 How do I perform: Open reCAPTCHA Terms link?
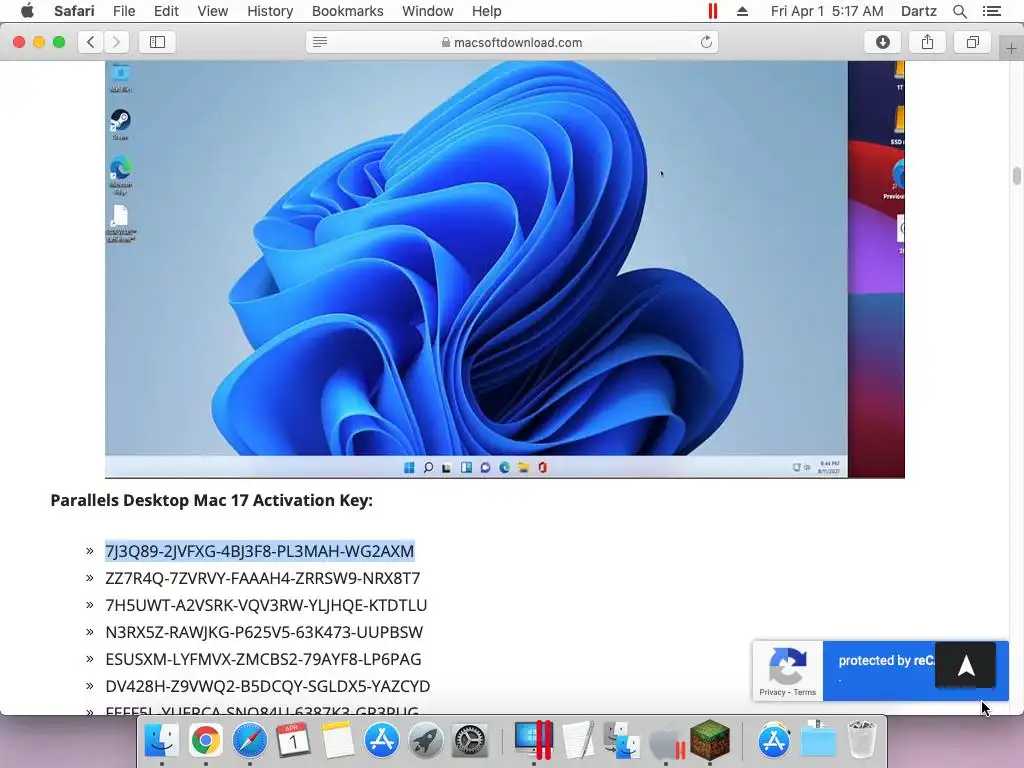point(805,692)
